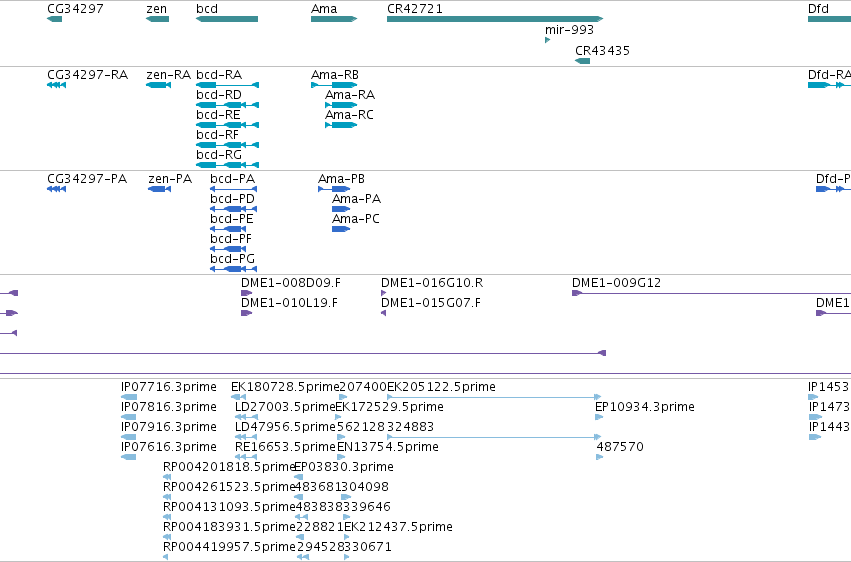
Task: Click the EN13754.5prime EST label
Action: pyautogui.click(x=388, y=448)
